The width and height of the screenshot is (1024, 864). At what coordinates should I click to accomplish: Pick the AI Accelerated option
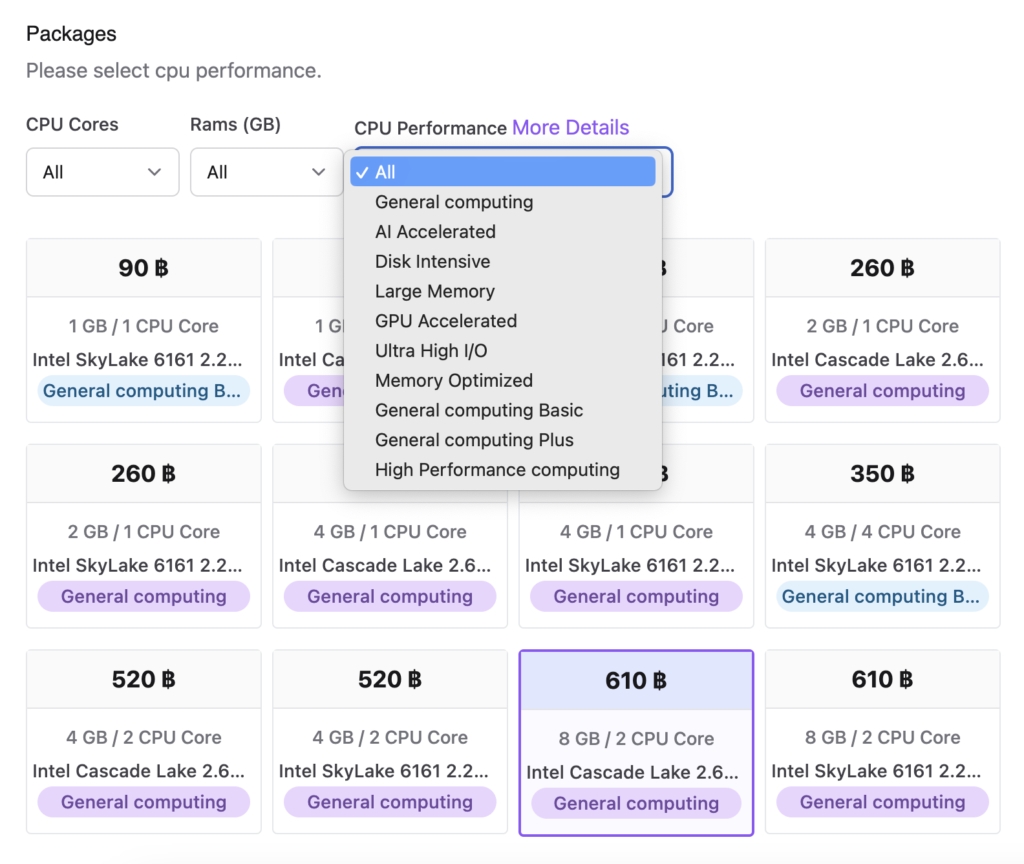click(435, 232)
